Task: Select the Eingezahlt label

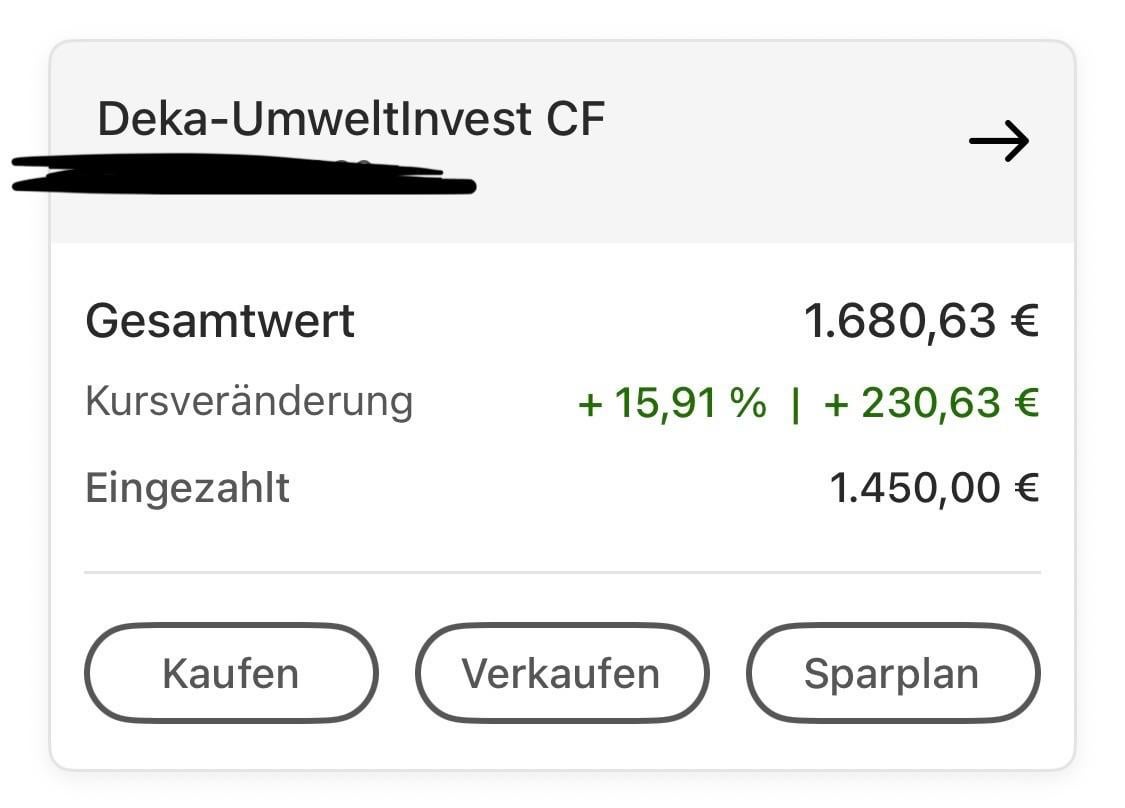Action: pyautogui.click(x=187, y=488)
